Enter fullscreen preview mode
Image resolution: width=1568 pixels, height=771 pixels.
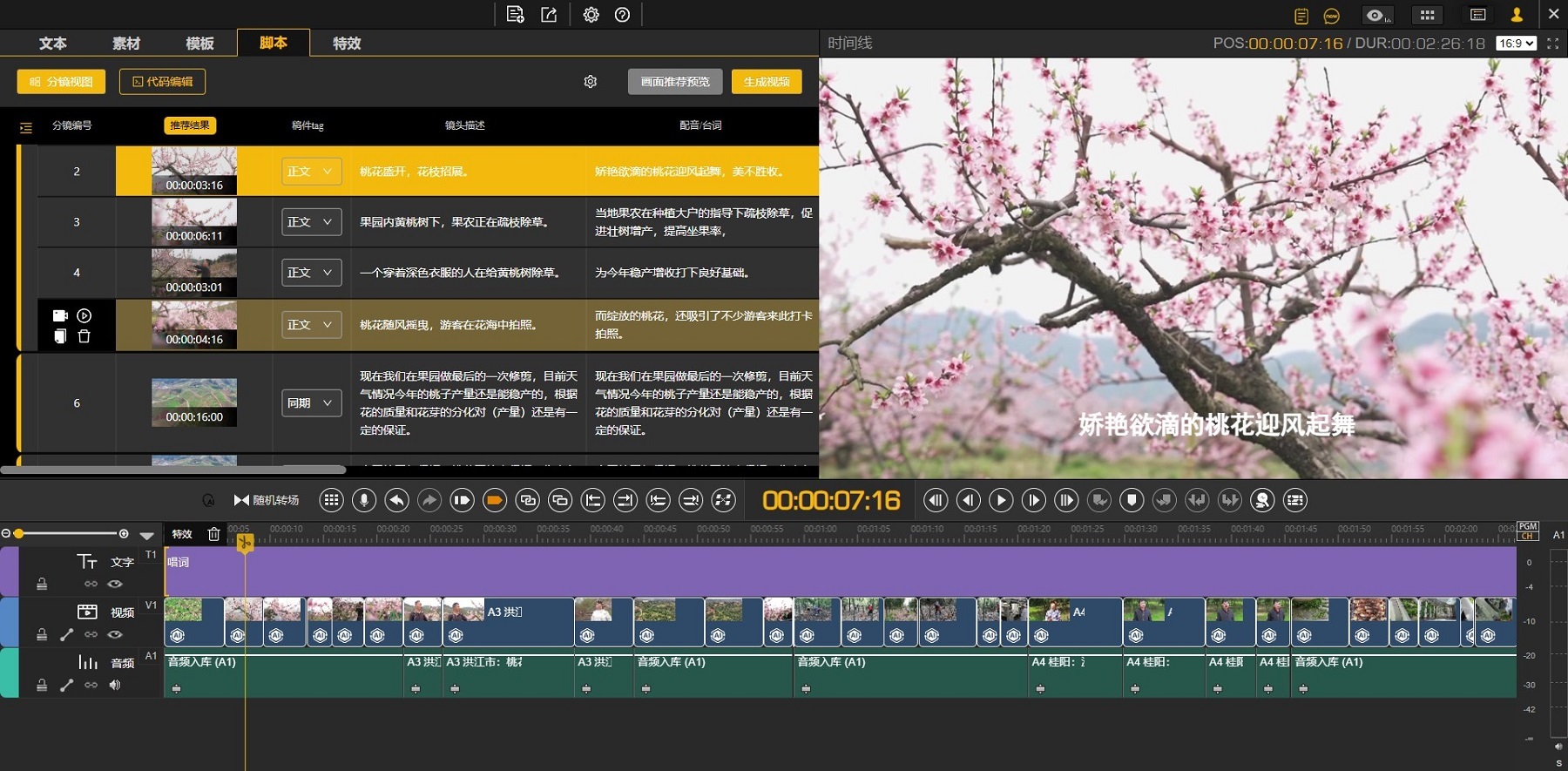pos(1552,43)
